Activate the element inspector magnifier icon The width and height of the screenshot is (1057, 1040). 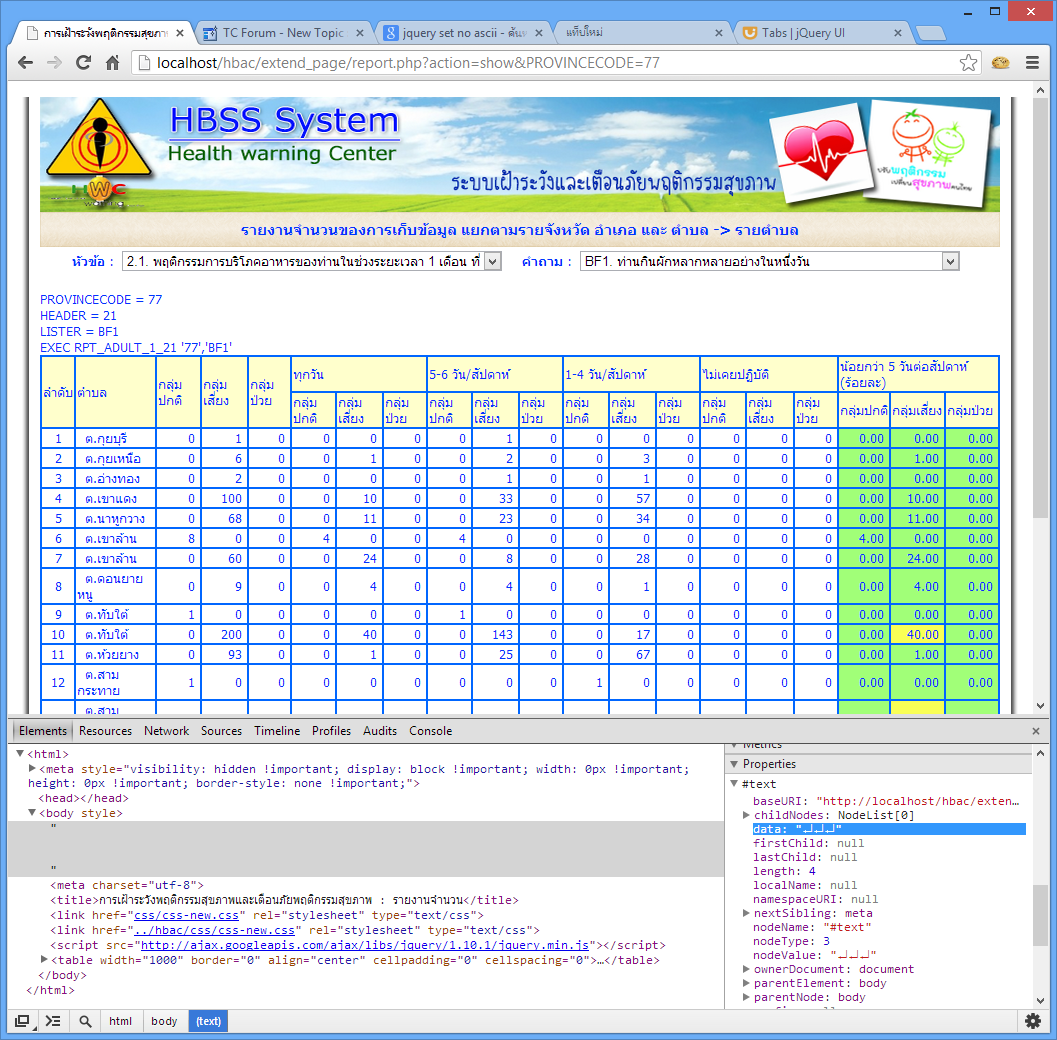(85, 1021)
